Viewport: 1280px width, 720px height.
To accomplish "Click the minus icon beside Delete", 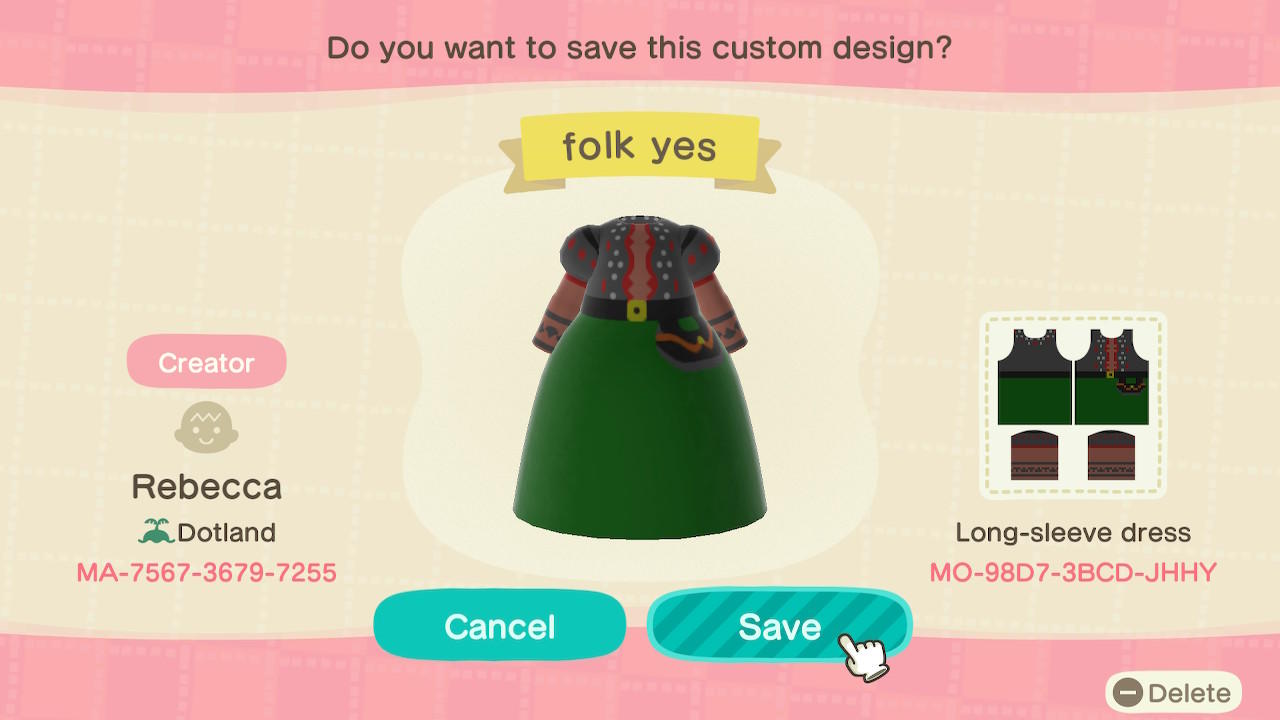I will [x=1128, y=693].
